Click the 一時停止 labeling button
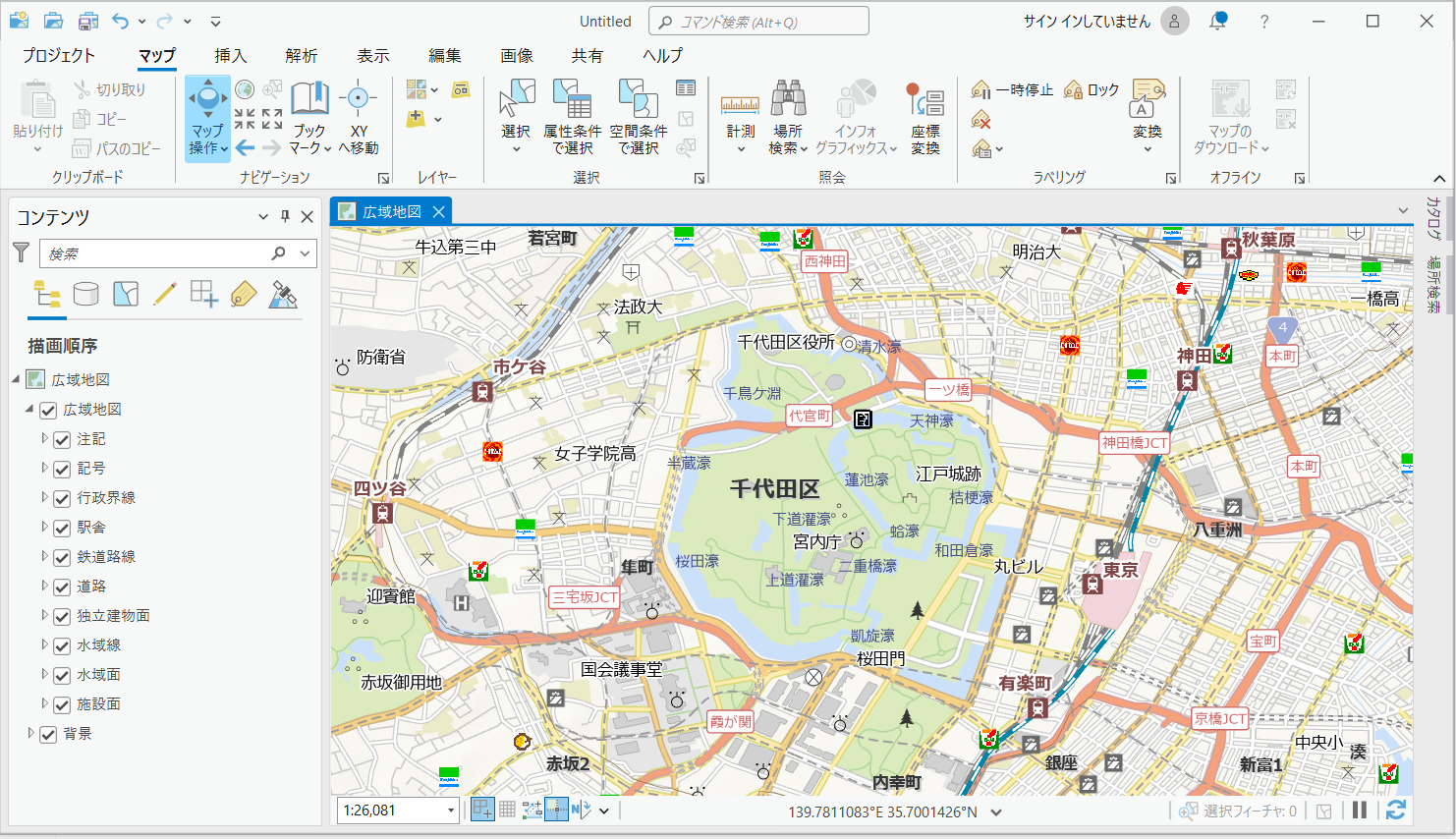The width and height of the screenshot is (1456, 839). tap(1012, 89)
